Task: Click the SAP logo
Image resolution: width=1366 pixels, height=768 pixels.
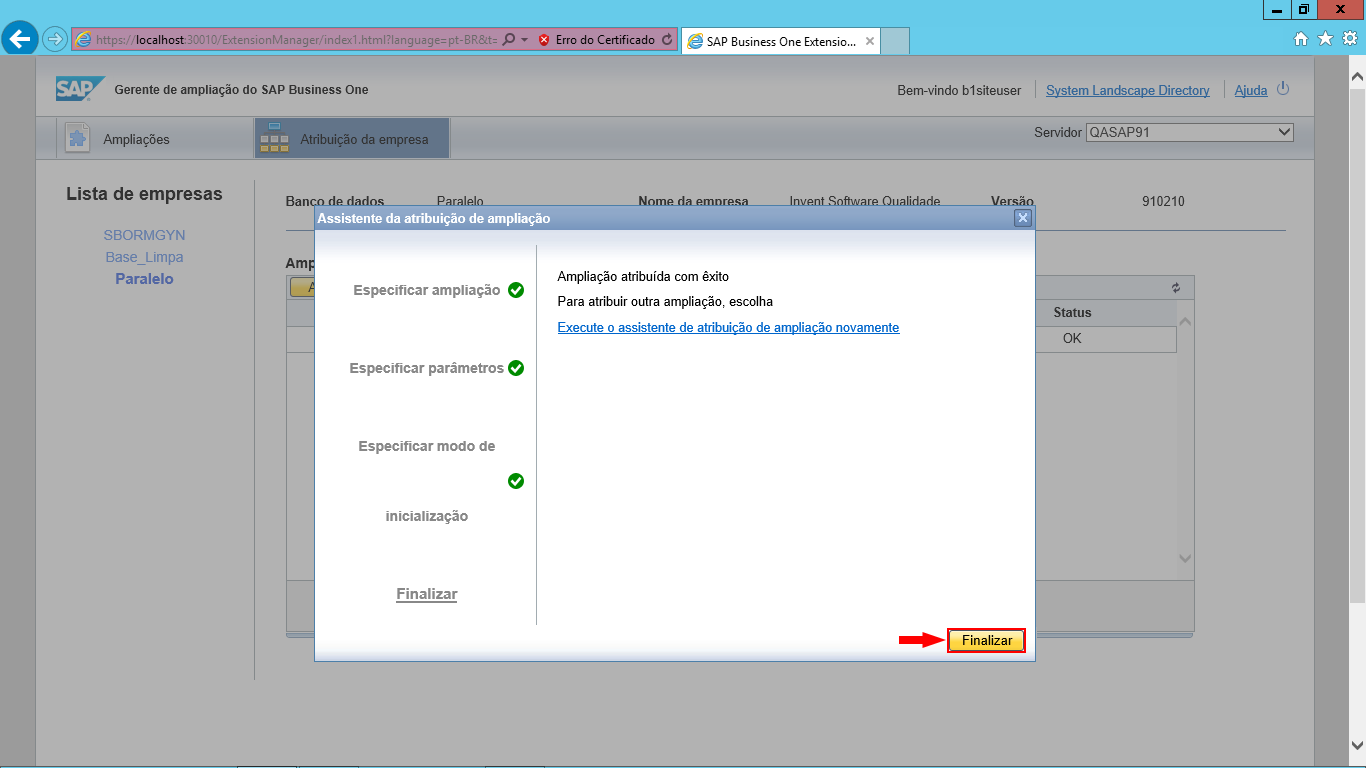Action: pos(79,89)
